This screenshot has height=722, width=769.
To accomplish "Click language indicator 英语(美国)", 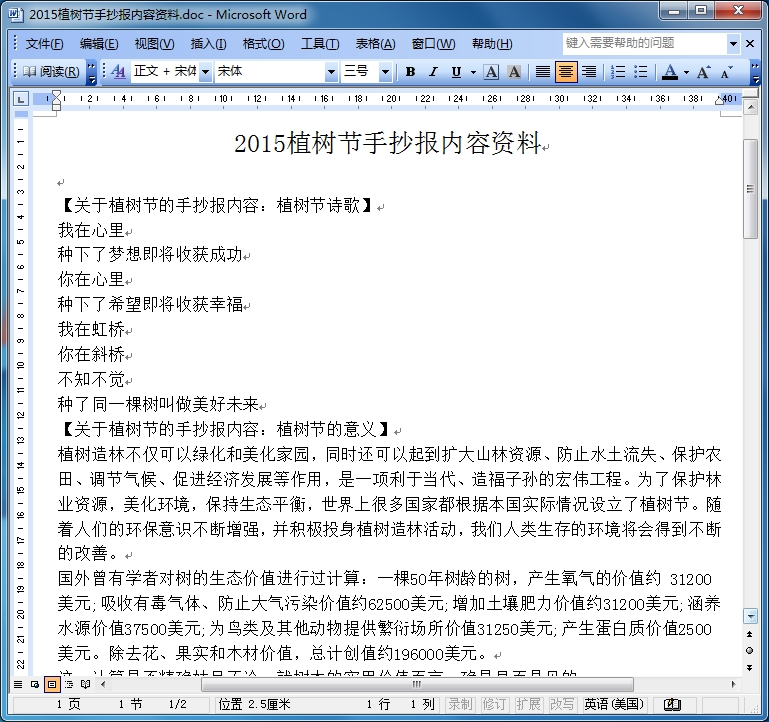I will pos(614,704).
